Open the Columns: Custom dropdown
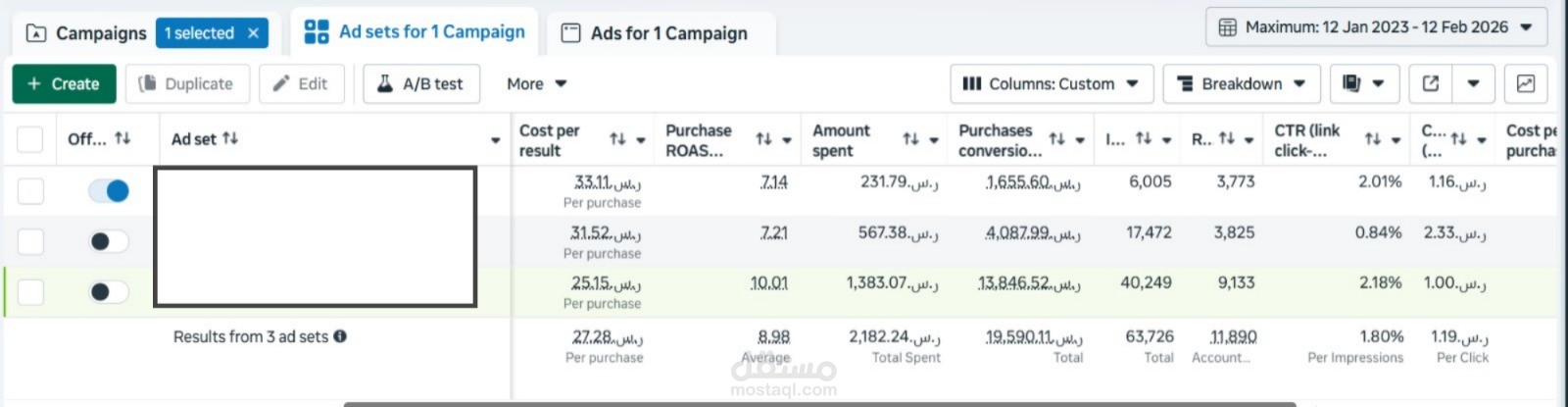The image size is (1568, 407). click(x=1051, y=84)
